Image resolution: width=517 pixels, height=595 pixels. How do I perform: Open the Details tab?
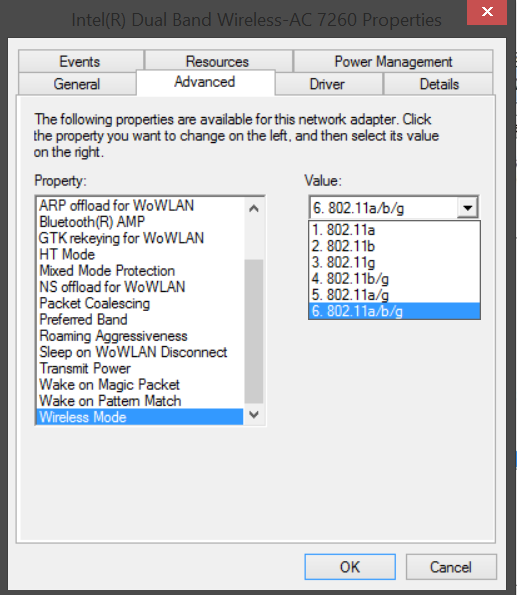[438, 83]
